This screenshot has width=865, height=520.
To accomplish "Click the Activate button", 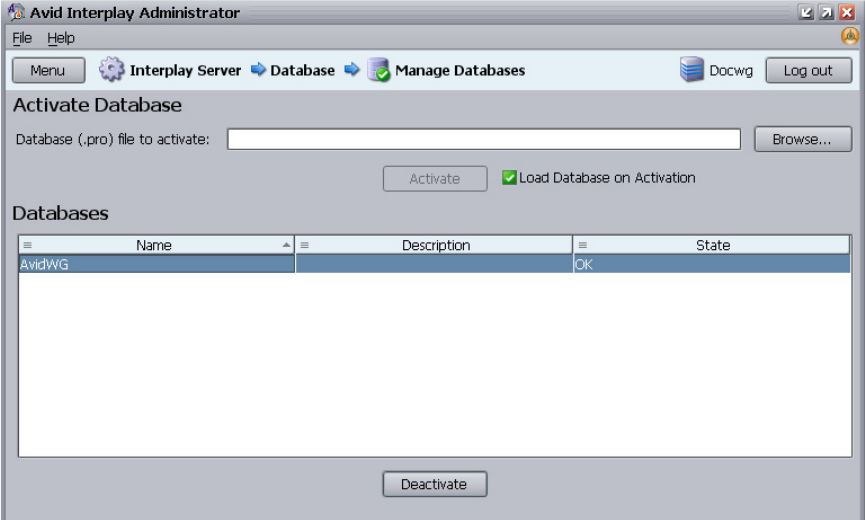I will point(435,179).
